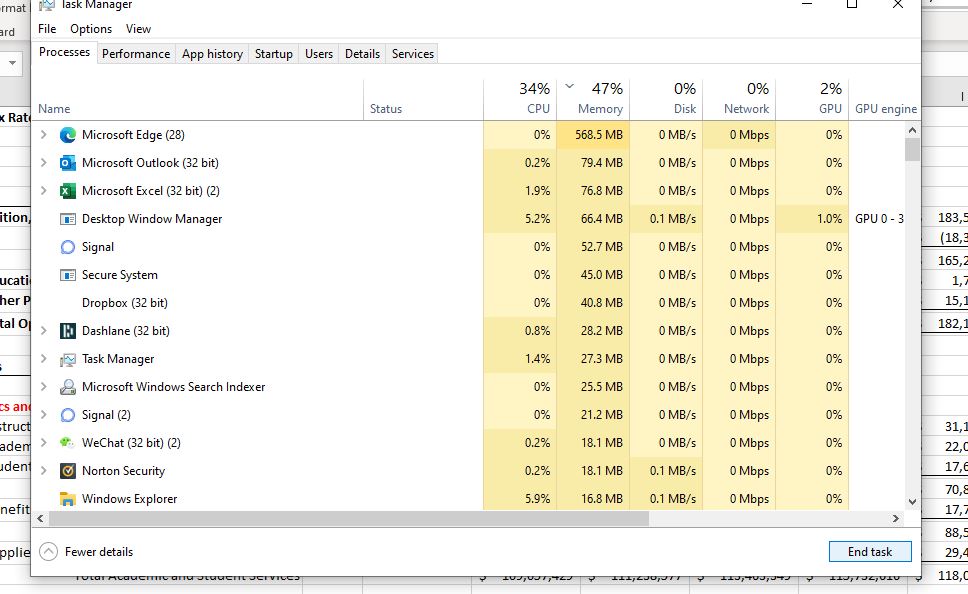Expand the Norton Security process group
The height and width of the screenshot is (594, 968).
click(x=43, y=471)
